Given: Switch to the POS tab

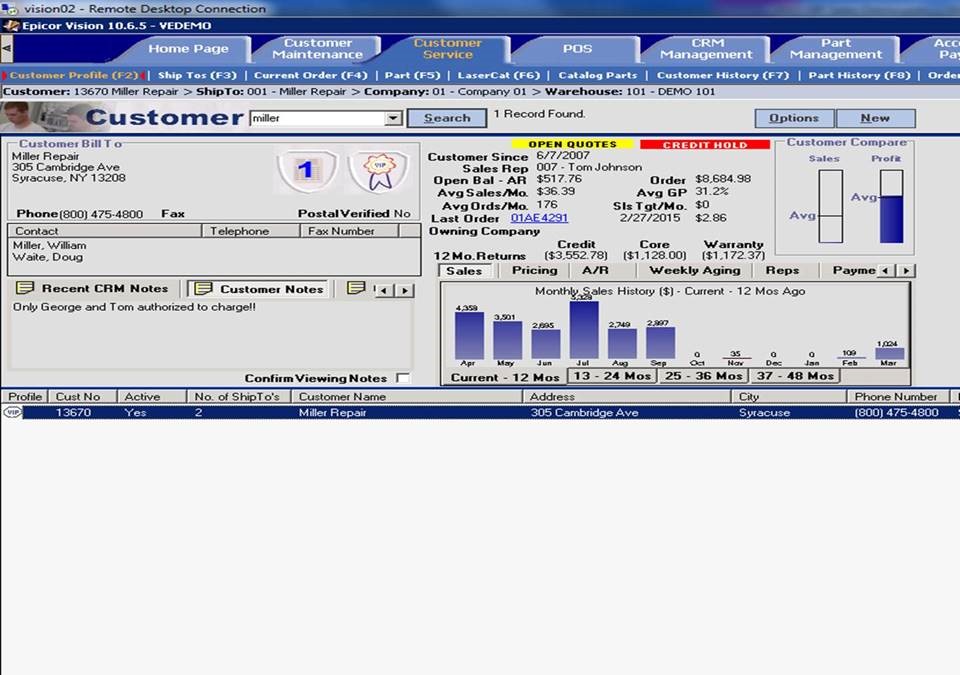Looking at the screenshot, I should pyautogui.click(x=578, y=47).
